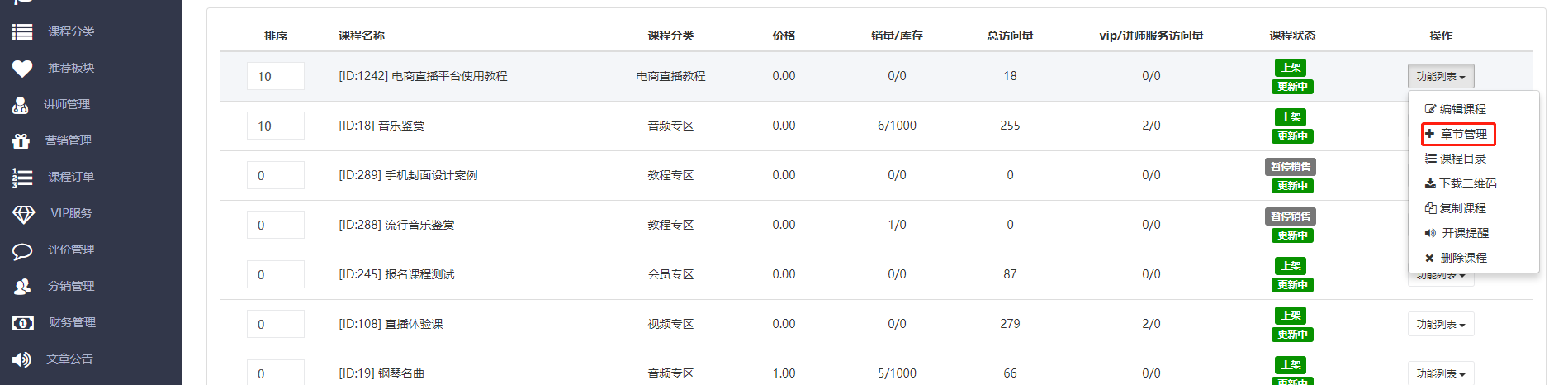Screen dimensions: 1568x385
Task: Open the speech bubble icon for 评价管理
Action: pos(22,250)
